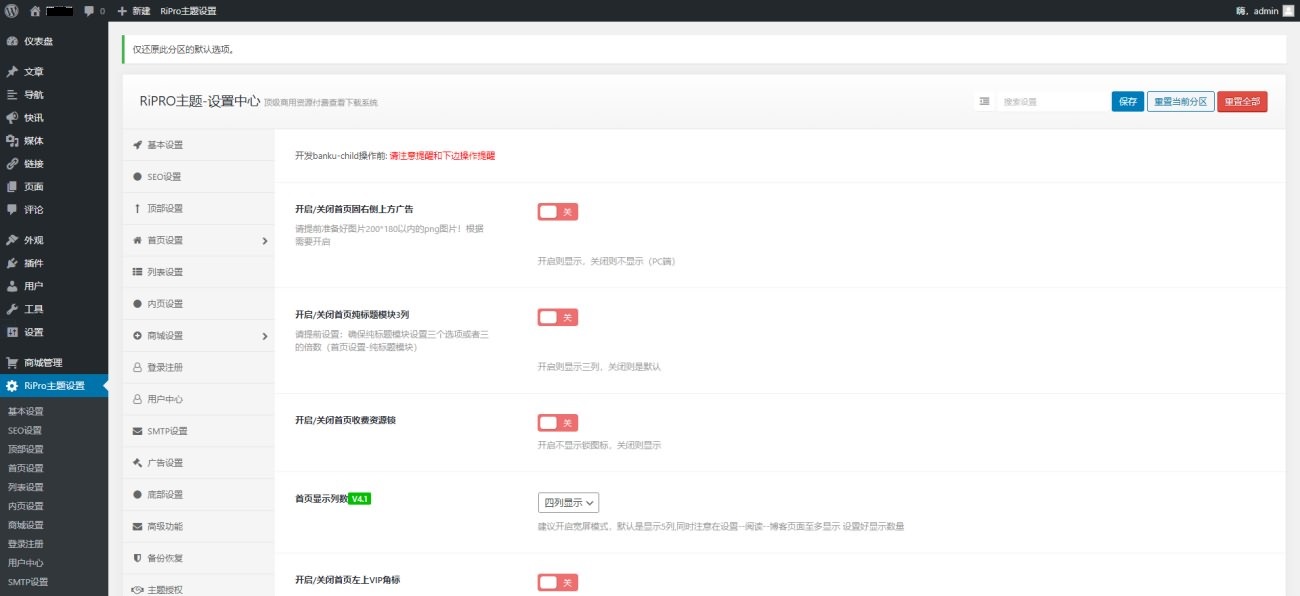Click the 用户 person icon in the sidebar
Viewport: 1300px width, 596px height.
[x=12, y=286]
